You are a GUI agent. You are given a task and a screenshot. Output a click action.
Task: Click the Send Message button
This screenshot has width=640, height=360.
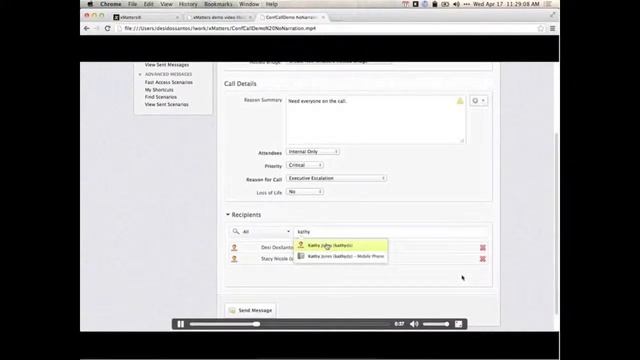251,311
